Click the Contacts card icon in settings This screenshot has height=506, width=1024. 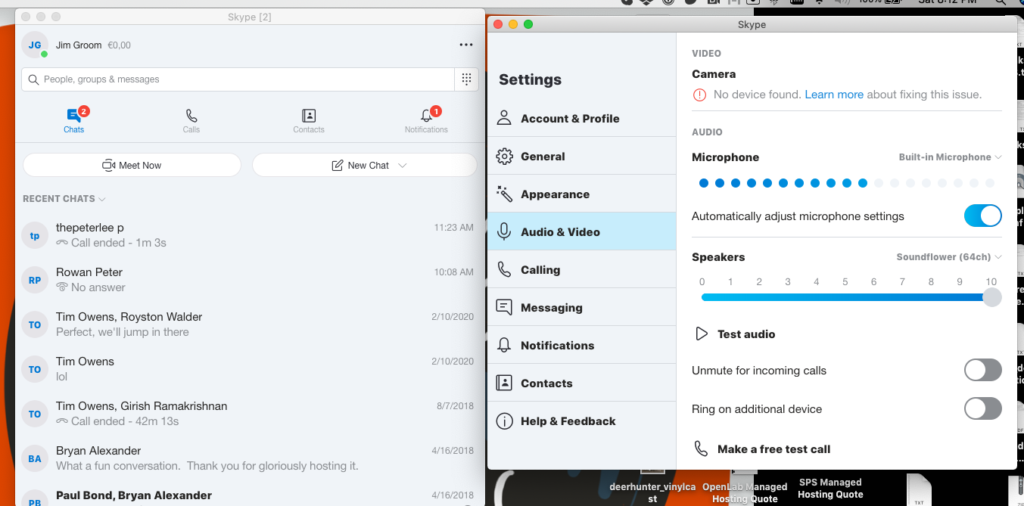pos(504,383)
